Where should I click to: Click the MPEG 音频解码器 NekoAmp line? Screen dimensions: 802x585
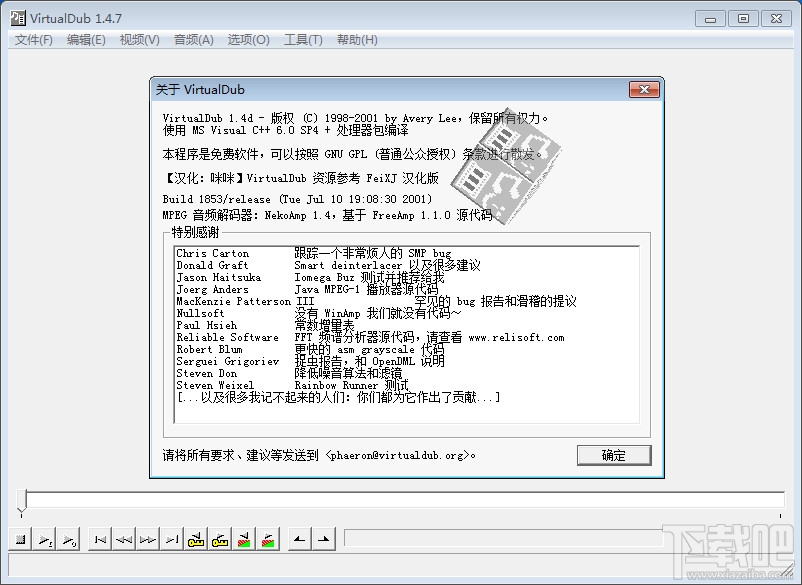(x=327, y=215)
